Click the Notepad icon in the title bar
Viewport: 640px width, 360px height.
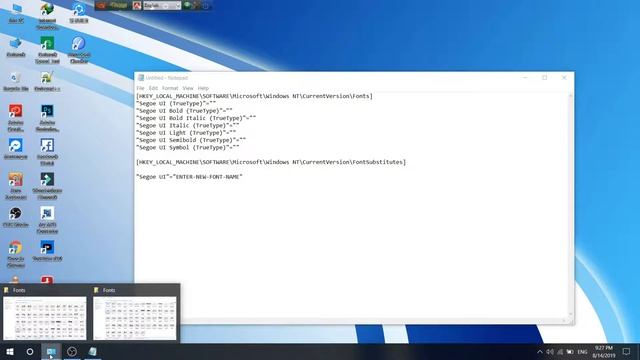141,78
